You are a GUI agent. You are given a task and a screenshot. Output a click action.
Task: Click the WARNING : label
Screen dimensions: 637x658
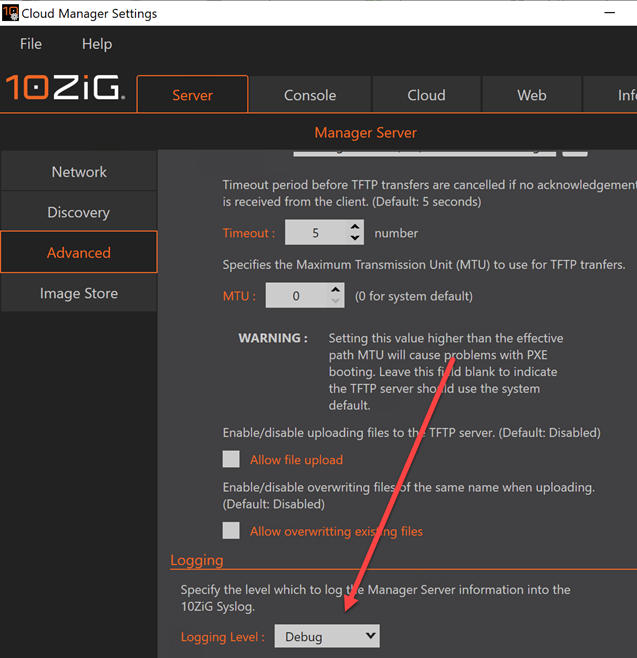[x=273, y=338]
